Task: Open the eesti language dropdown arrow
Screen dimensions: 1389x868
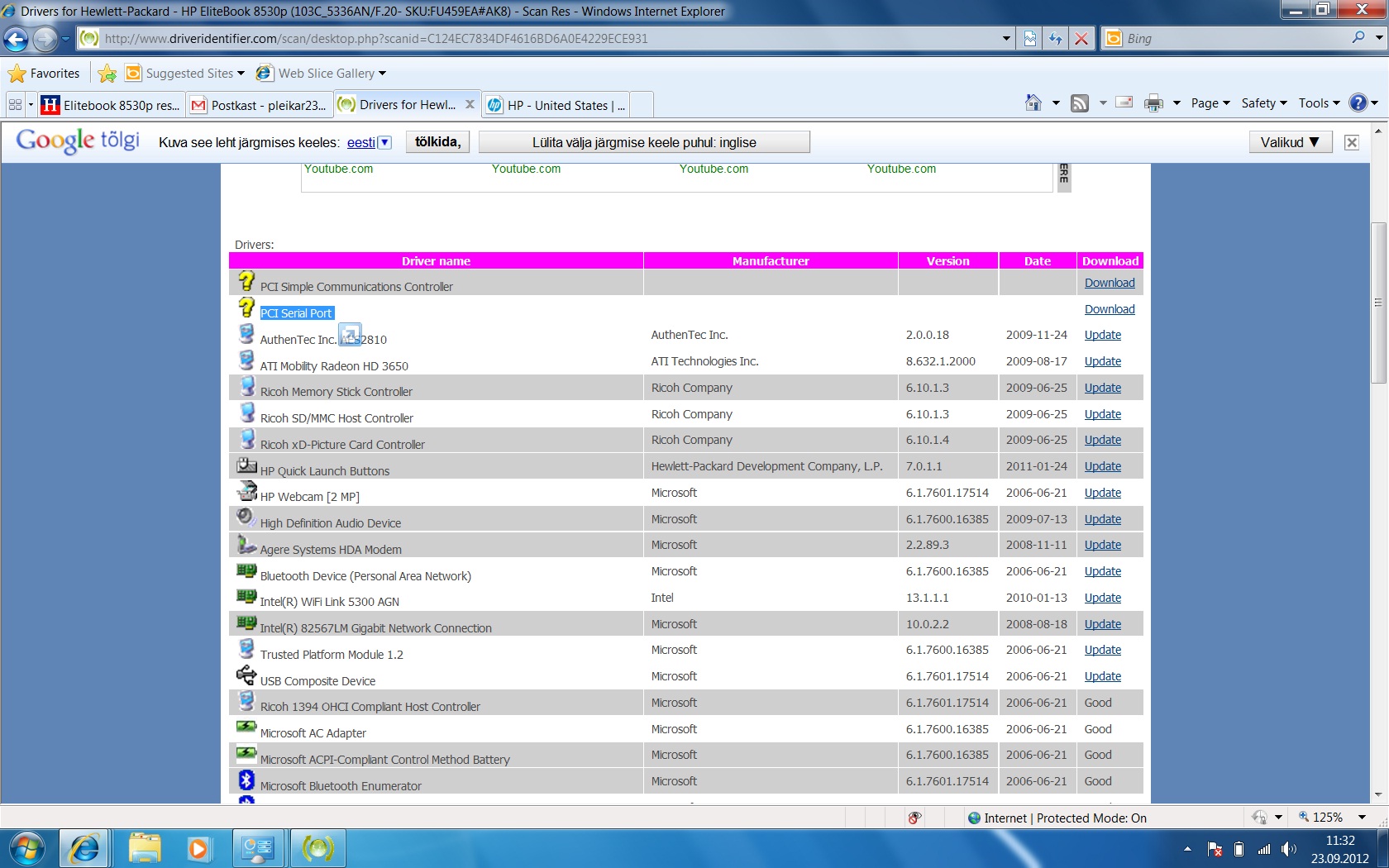Action: tap(384, 142)
